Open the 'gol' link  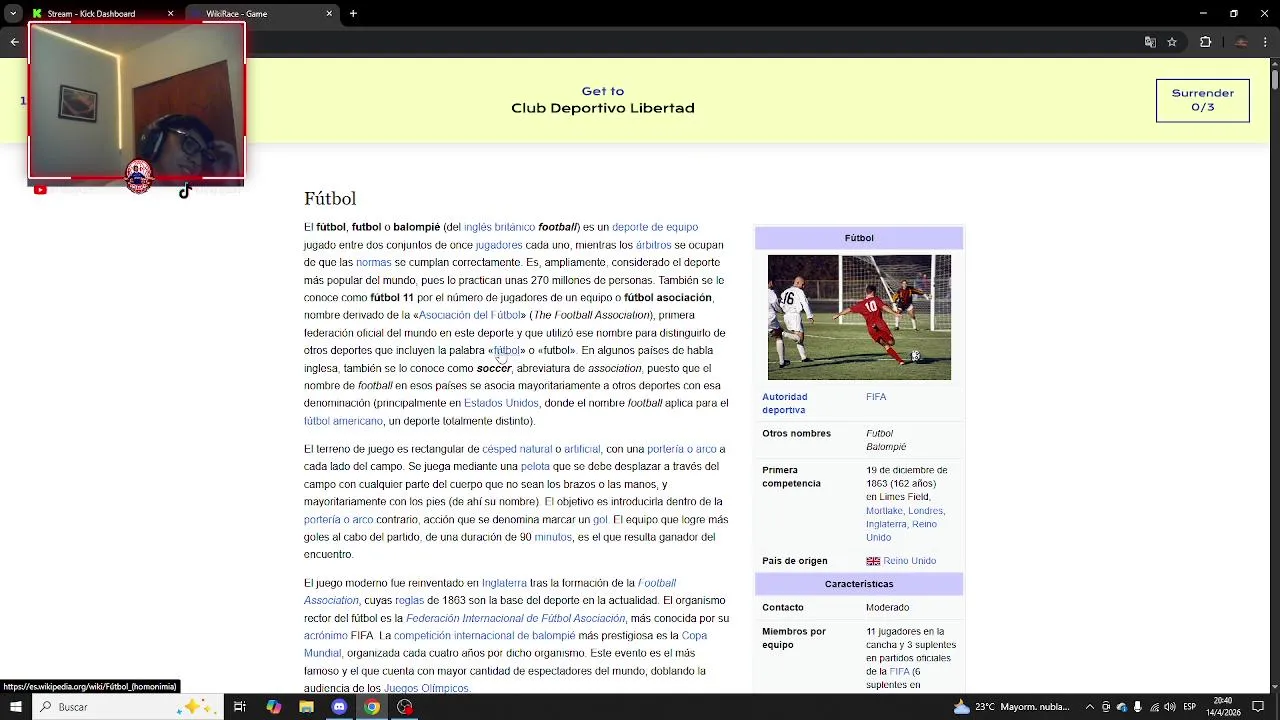pos(600,520)
